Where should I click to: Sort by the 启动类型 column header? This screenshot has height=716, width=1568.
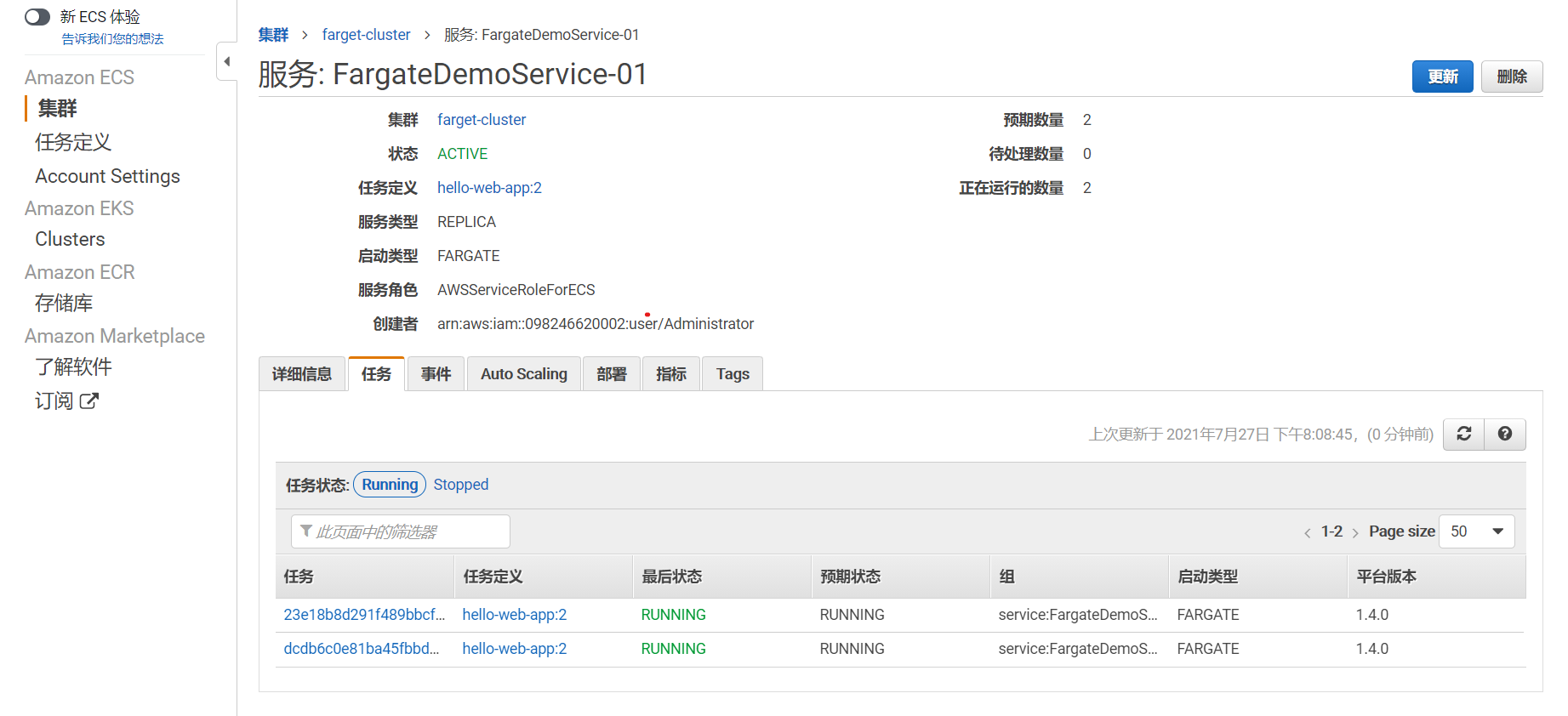tap(1258, 577)
